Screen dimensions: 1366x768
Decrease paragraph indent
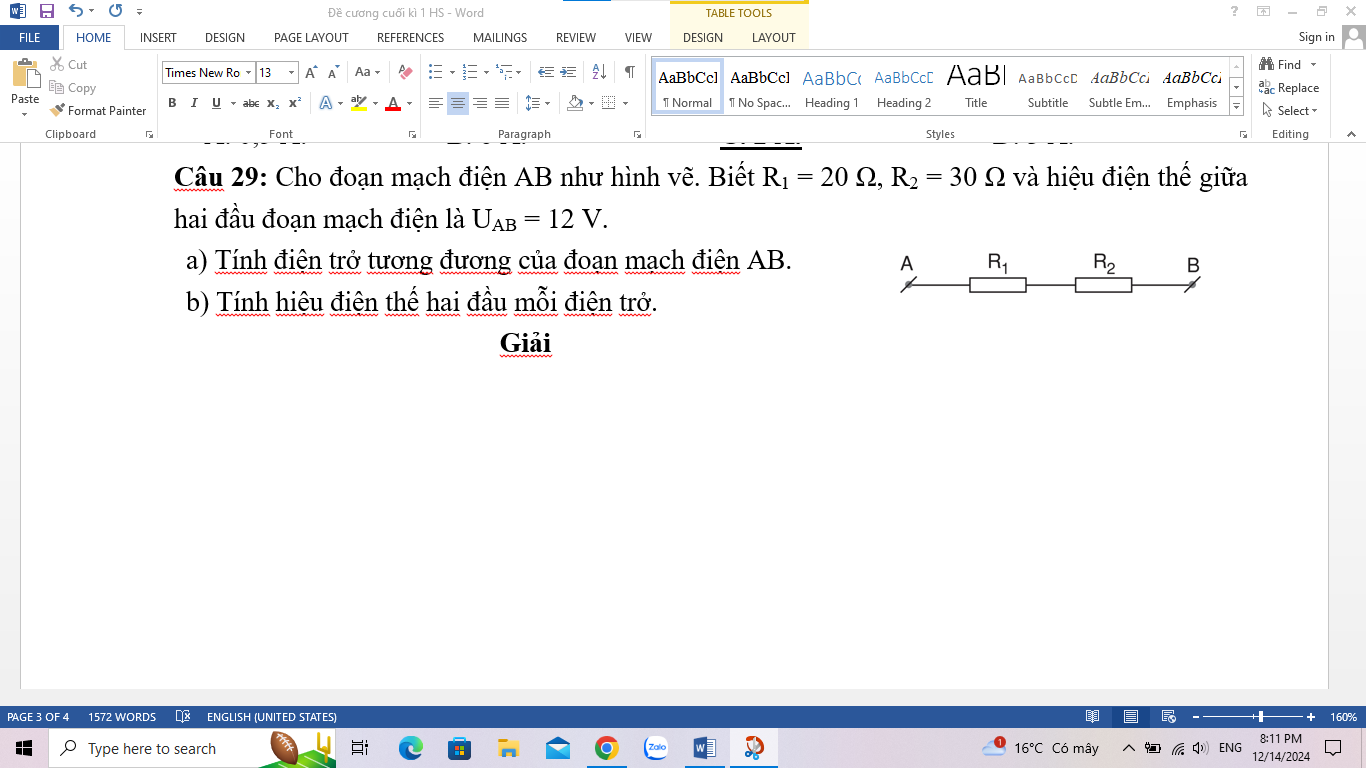545,72
